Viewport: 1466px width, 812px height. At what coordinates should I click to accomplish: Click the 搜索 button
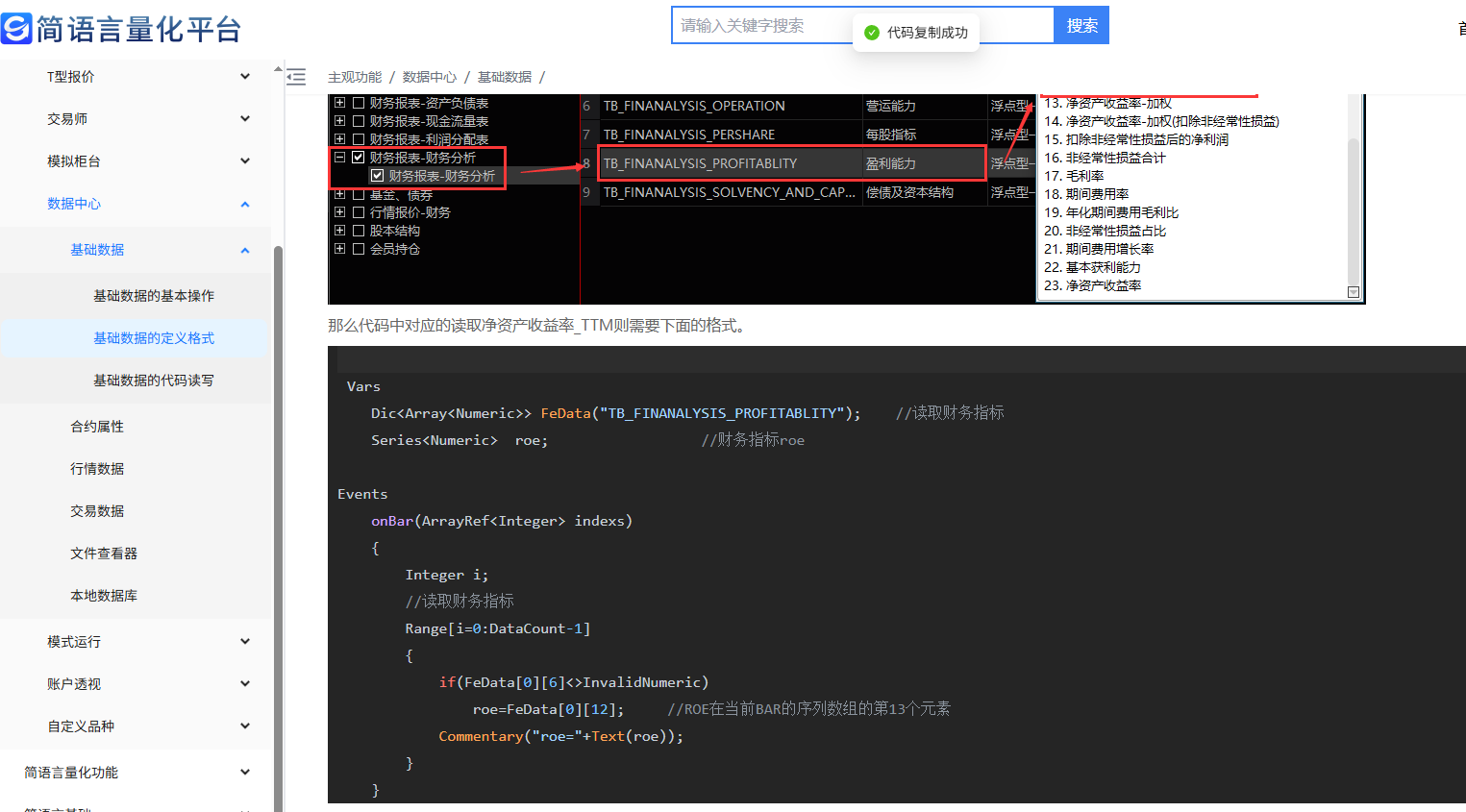point(1081,26)
